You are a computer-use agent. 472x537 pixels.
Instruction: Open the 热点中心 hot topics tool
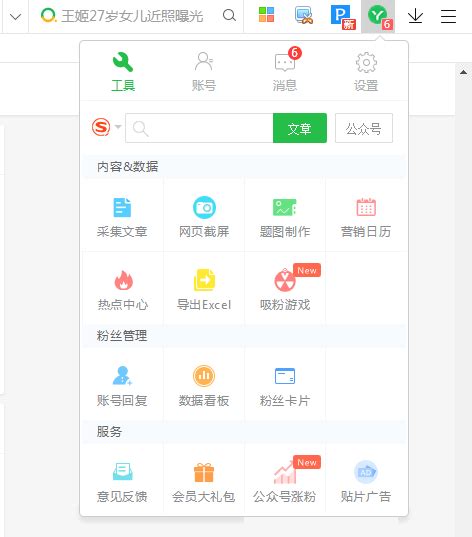click(123, 290)
